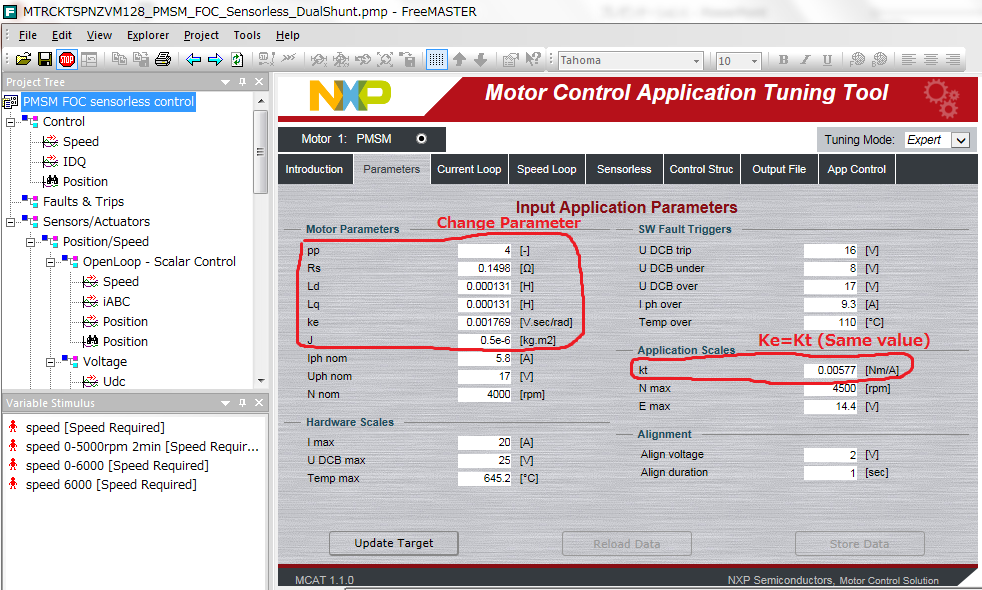Pin the Variable Stimulus panel
The image size is (982, 590).
click(242, 403)
